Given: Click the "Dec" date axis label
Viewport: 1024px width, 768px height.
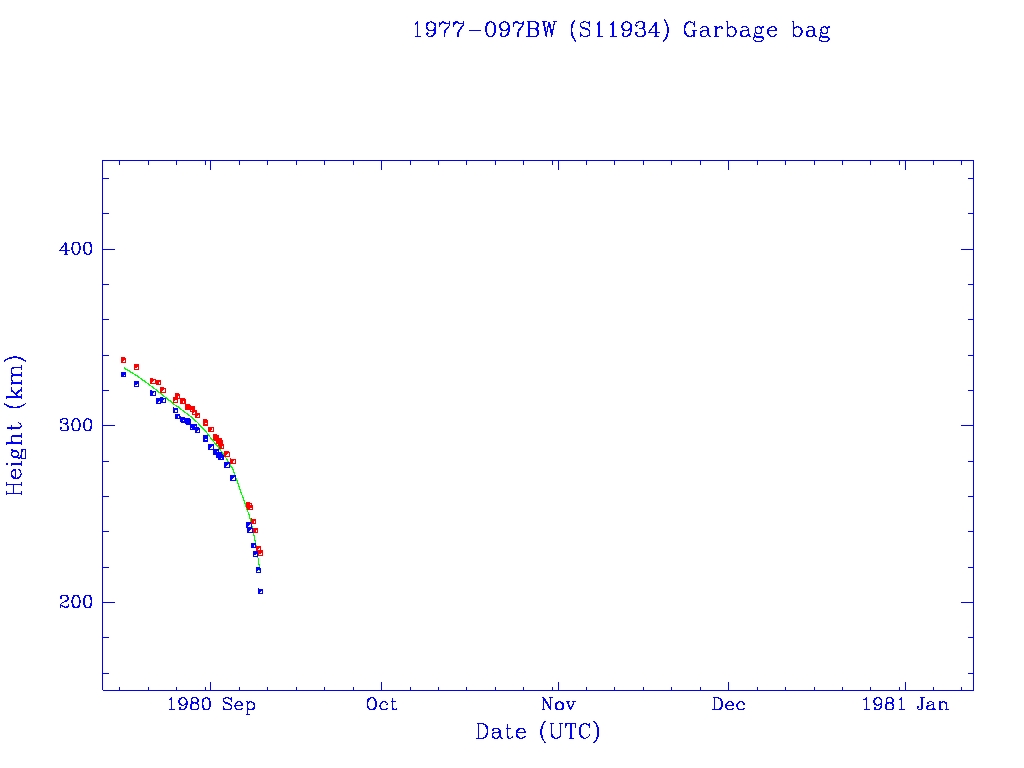Looking at the screenshot, I should pyautogui.click(x=728, y=704).
